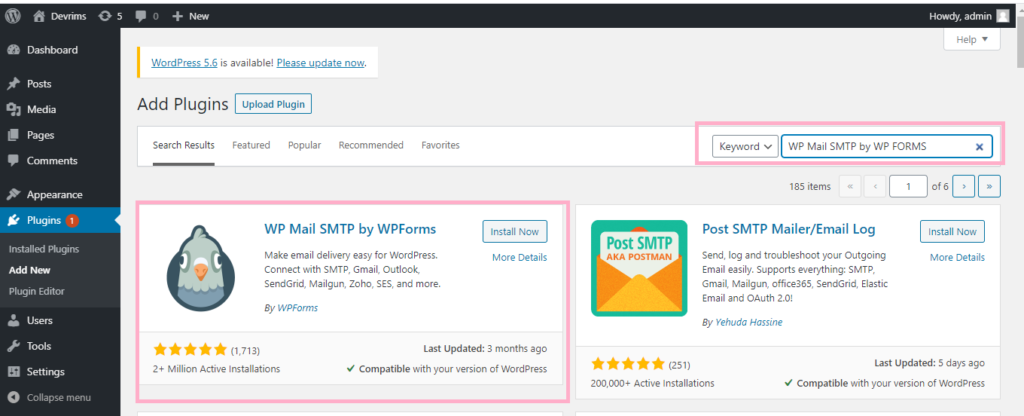Click the Upload Plugin button
1024x416 pixels.
274,104
